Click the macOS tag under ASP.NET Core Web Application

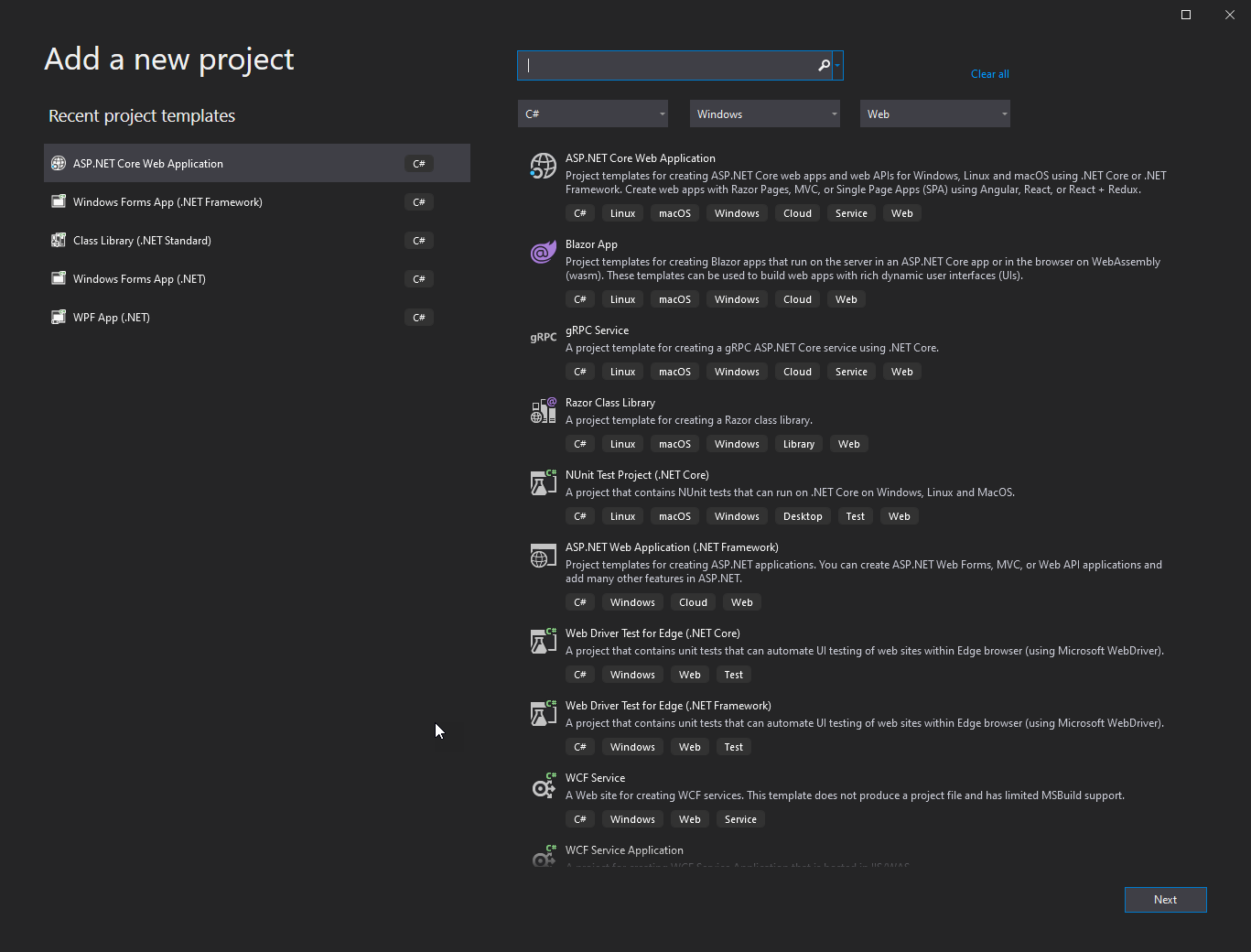coord(675,213)
